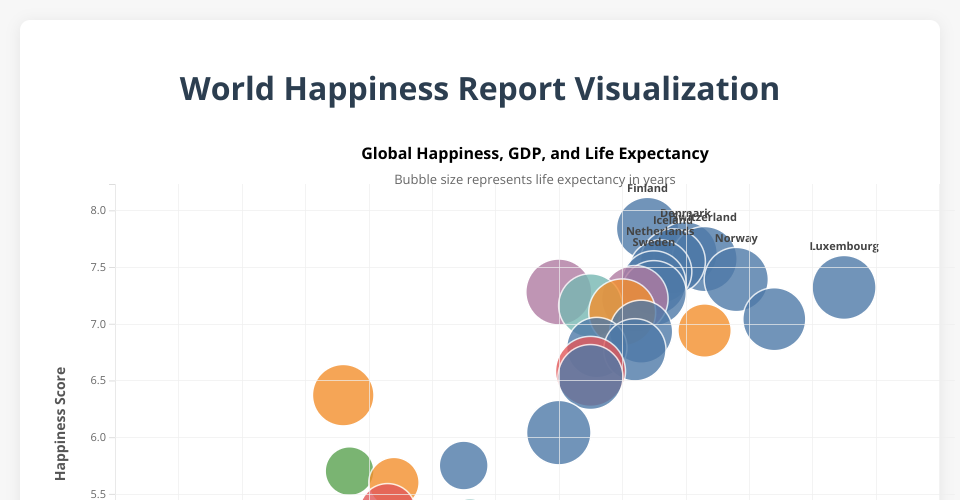Click the Norway text label
Screen dimensions: 960x500
pyautogui.click(x=736, y=238)
